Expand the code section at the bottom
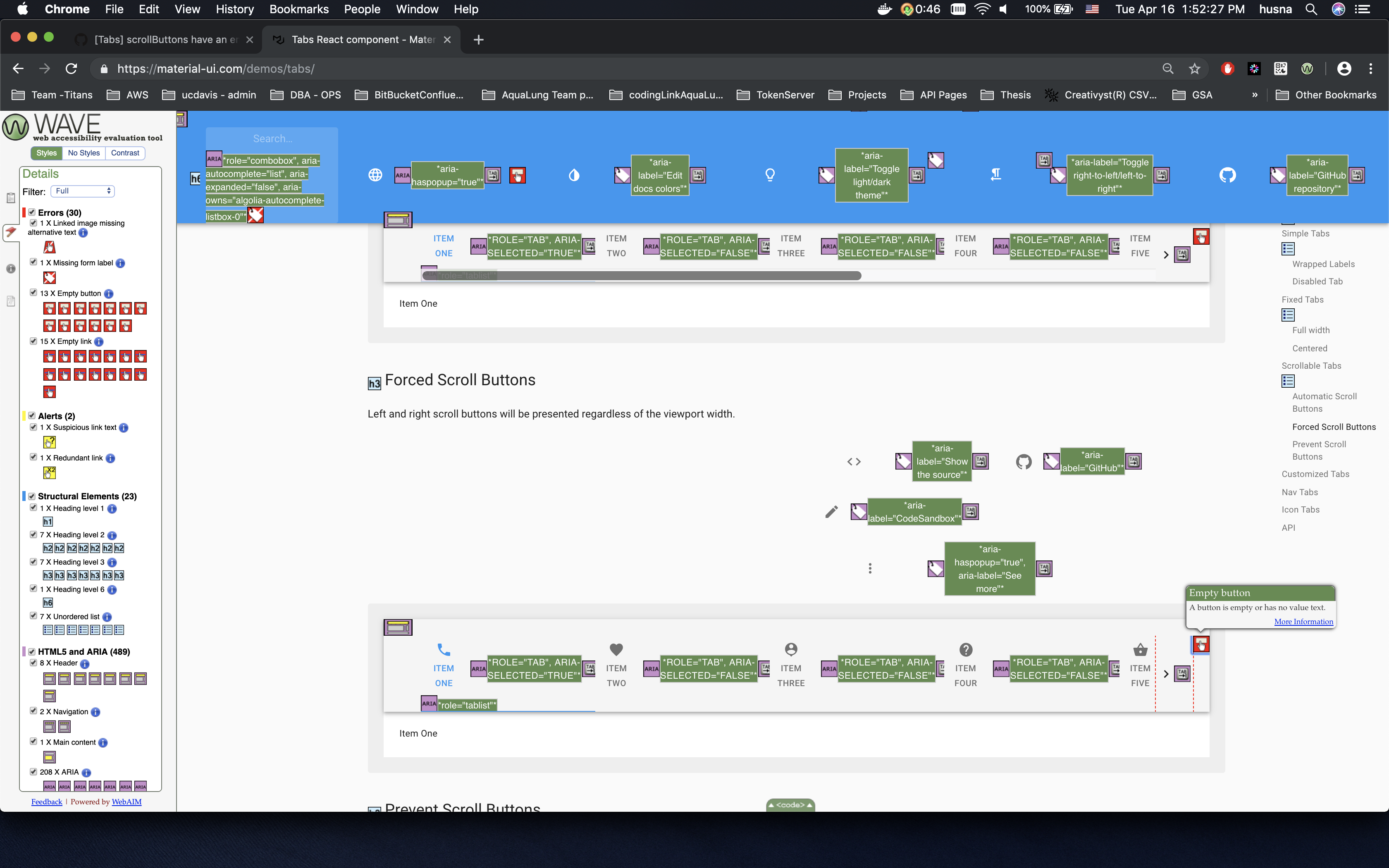This screenshot has width=1389, height=868. point(790,805)
